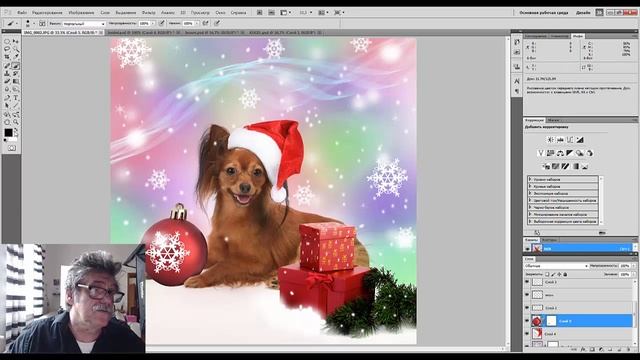The image size is (640, 360).
Task: Add a Hue/Saturation adjustment
Action: 550,153
